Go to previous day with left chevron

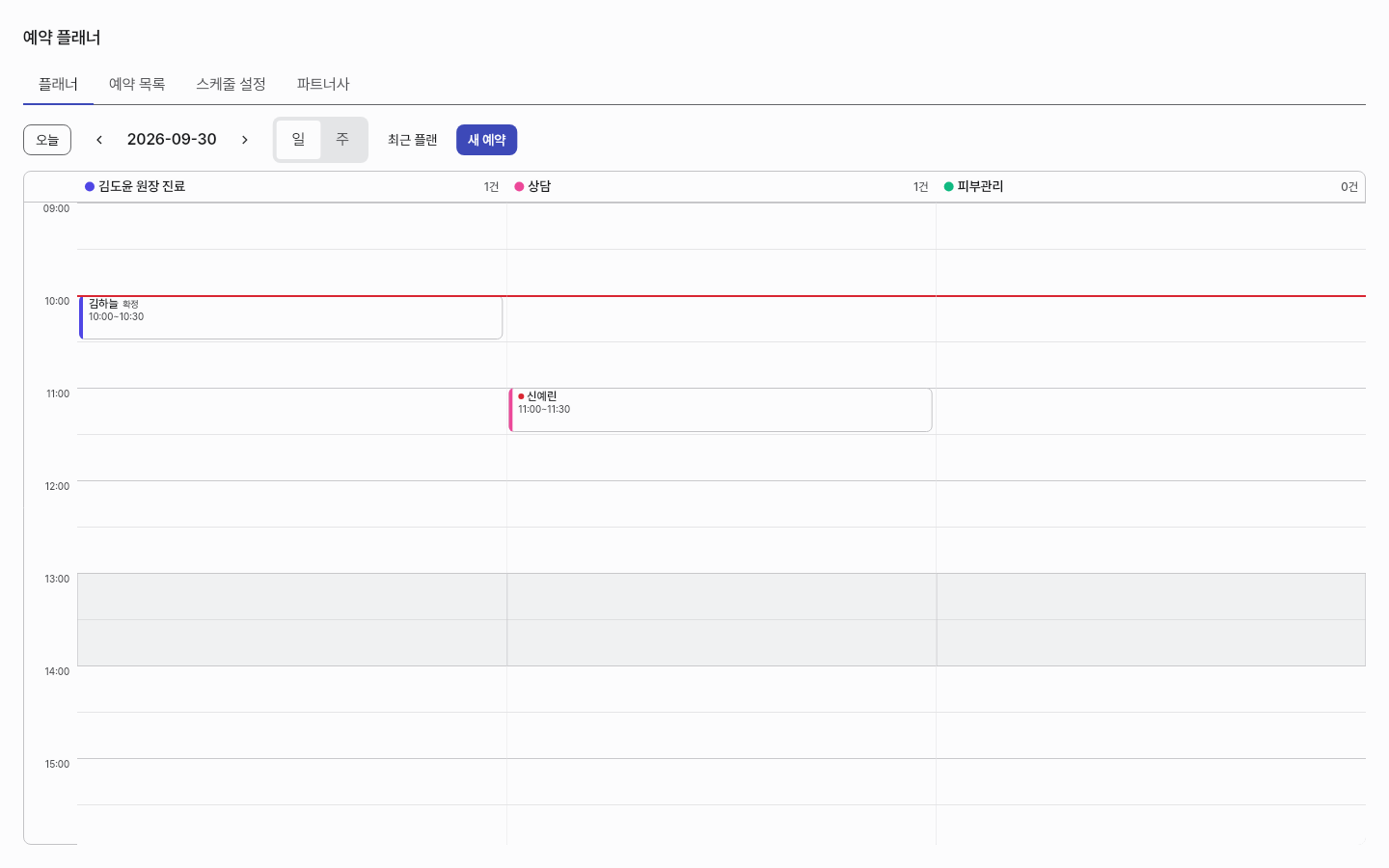(x=99, y=140)
